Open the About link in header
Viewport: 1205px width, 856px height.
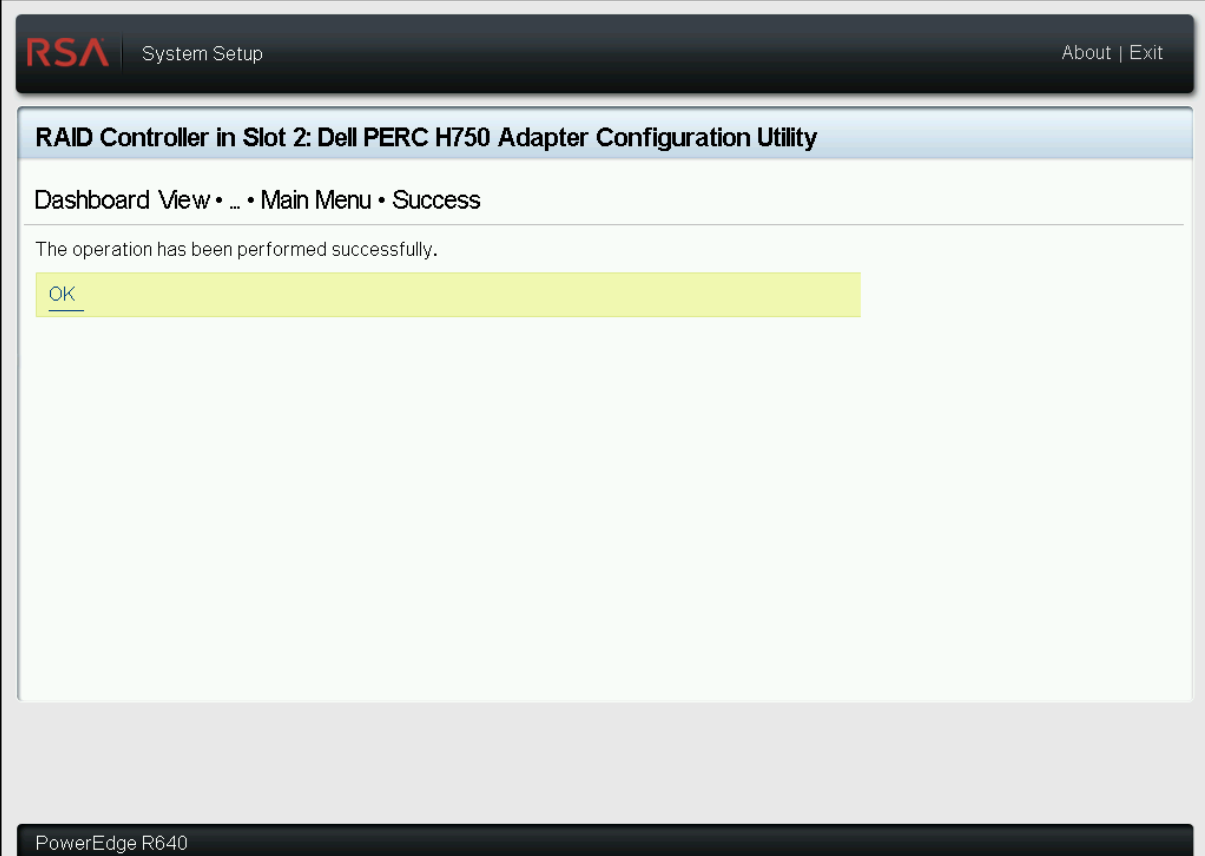coord(1086,53)
